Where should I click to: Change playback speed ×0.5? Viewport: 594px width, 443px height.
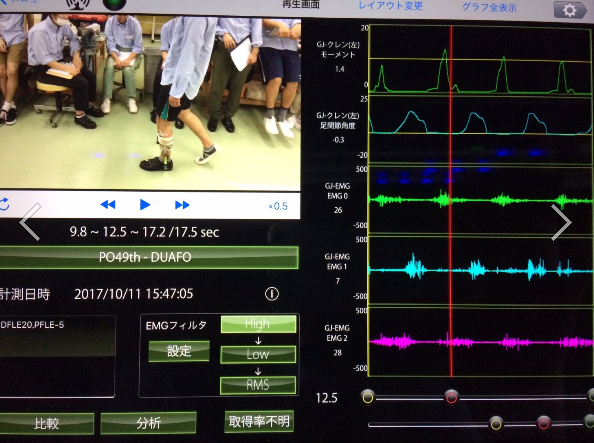tap(278, 207)
